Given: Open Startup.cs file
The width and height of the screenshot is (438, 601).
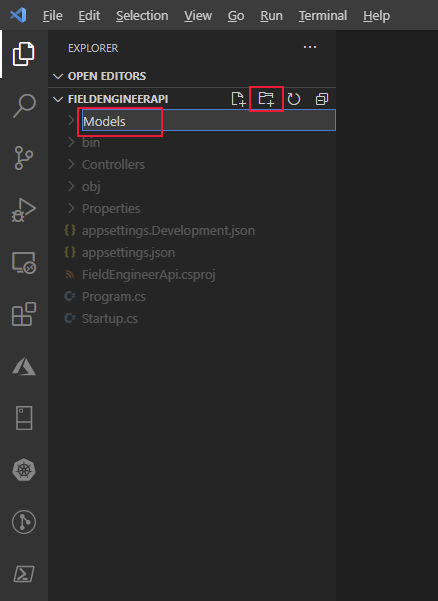Looking at the screenshot, I should point(110,319).
